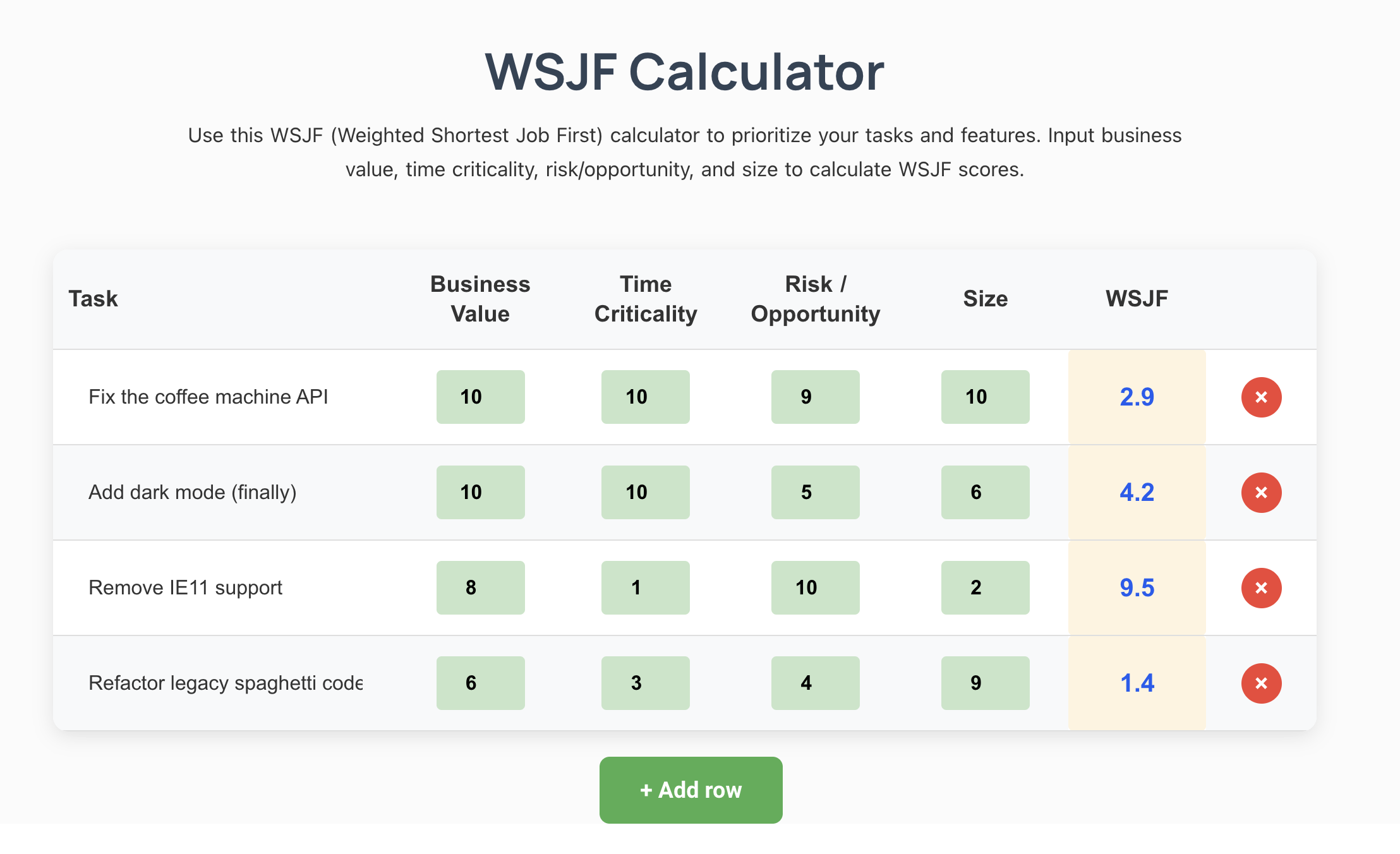The image size is (1400, 854).
Task: Click the 'Add dark mode (finally)' task name field
Action: click(225, 492)
